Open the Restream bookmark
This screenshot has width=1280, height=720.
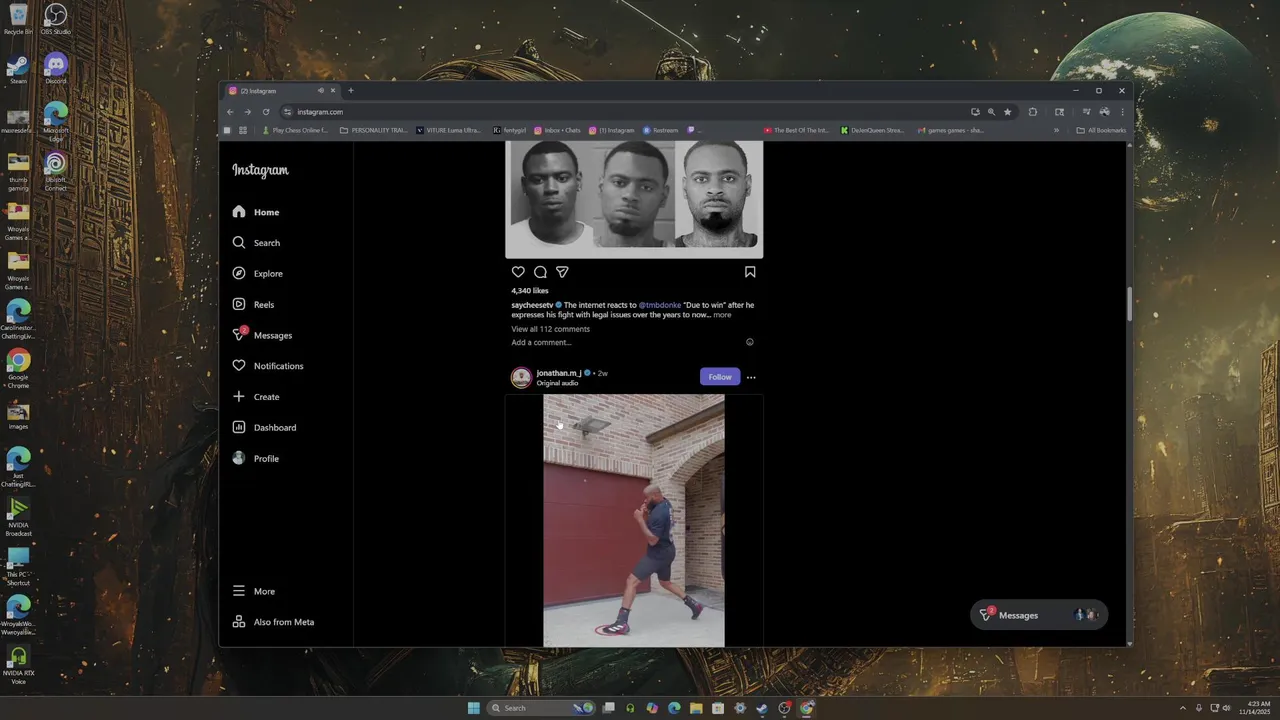click(661, 130)
